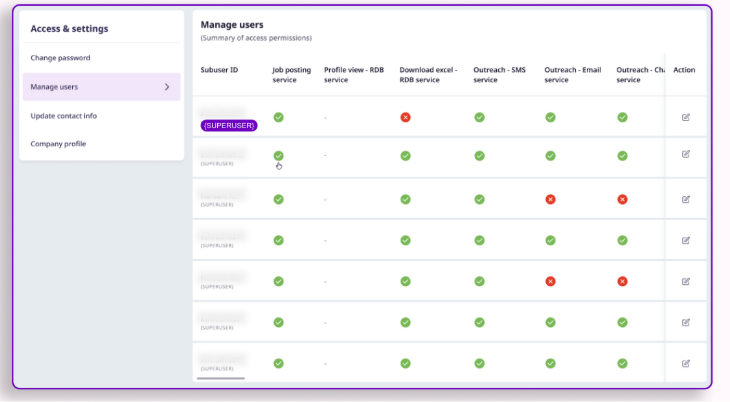Image resolution: width=730 pixels, height=402 pixels.
Task: Toggle the red Outreach - Email status in fifth row
Action: click(550, 281)
